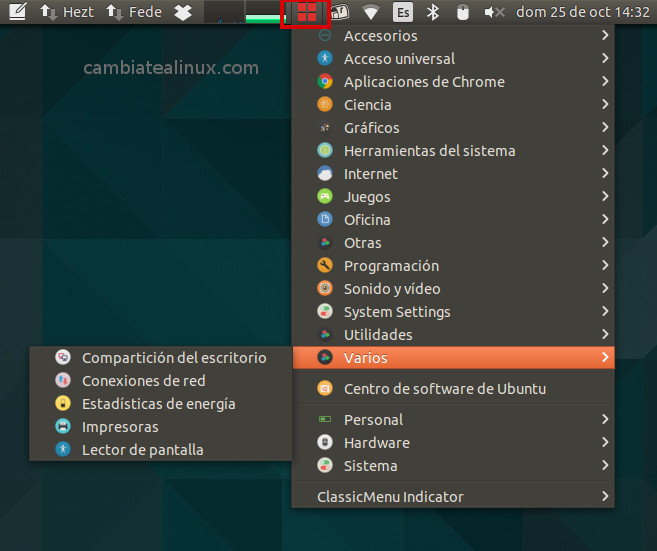The image size is (657, 551).
Task: Launch Impresoras from the submenu
Action: [161, 427]
